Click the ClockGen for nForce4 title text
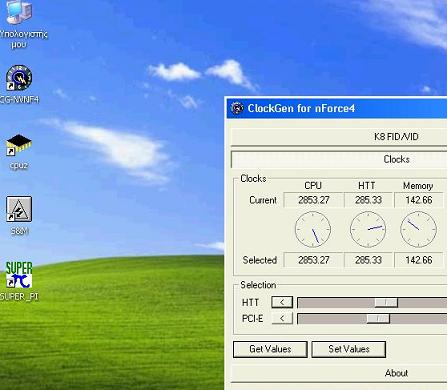447x390 pixels. click(301, 108)
